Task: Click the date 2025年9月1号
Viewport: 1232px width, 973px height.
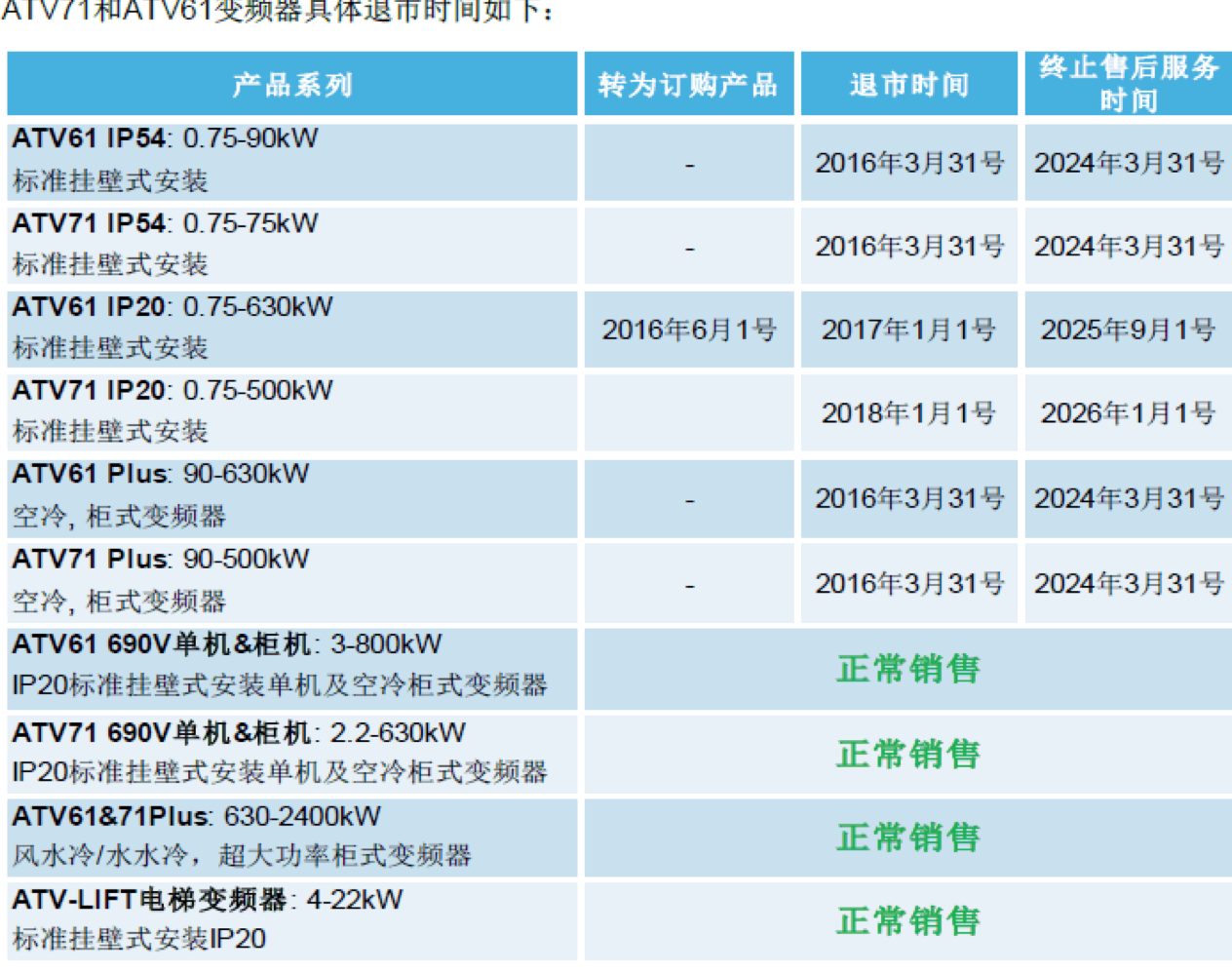Action: tap(1129, 331)
